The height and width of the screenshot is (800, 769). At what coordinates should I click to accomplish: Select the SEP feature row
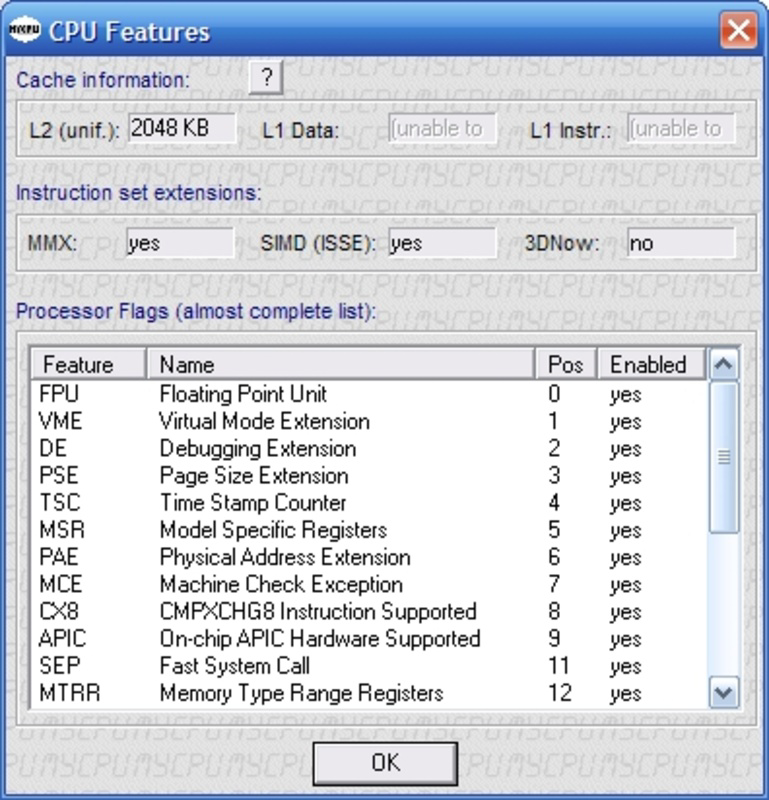pyautogui.click(x=369, y=666)
